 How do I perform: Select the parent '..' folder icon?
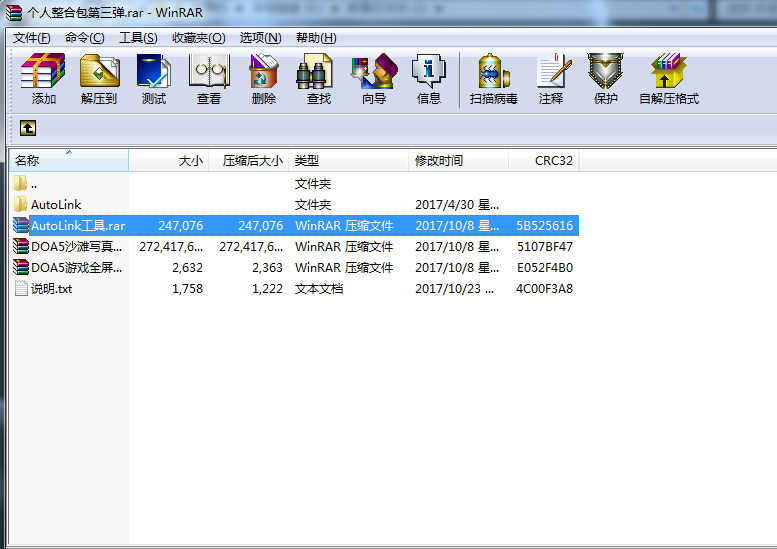pyautogui.click(x=20, y=183)
